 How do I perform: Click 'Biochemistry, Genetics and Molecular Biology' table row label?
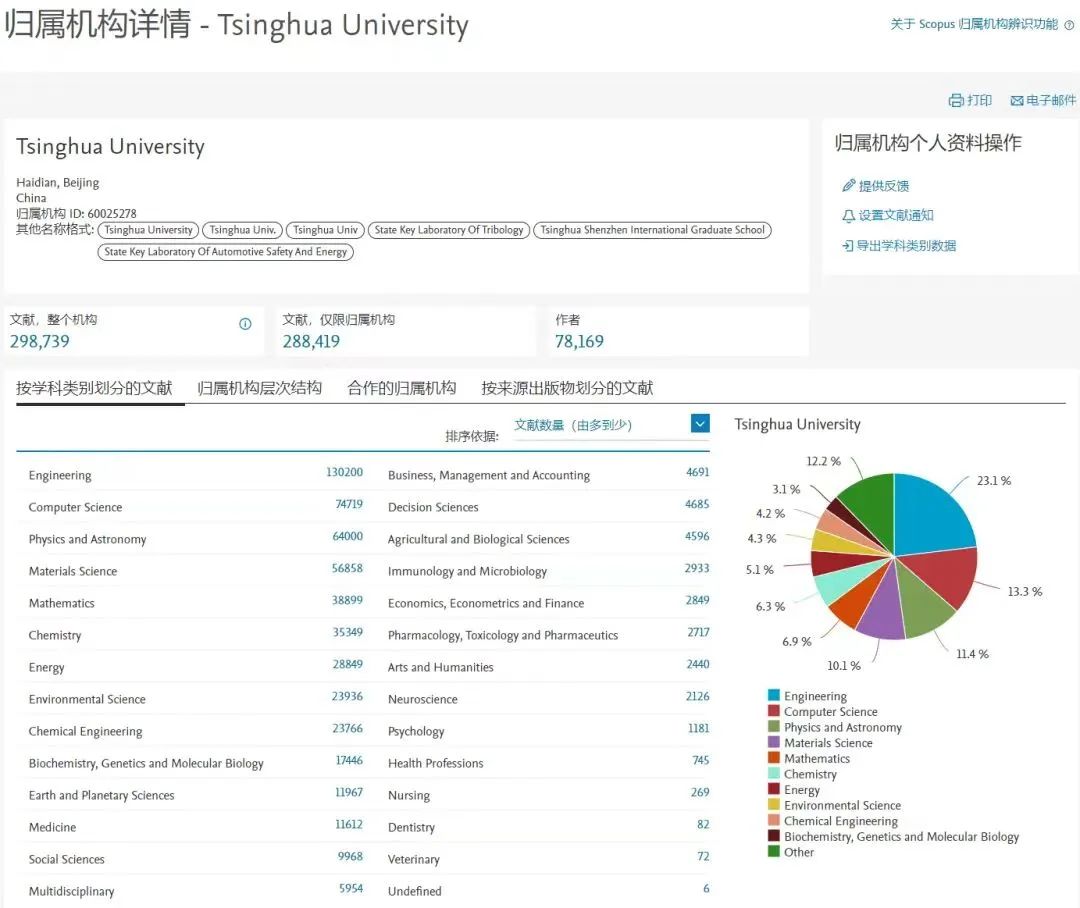point(146,763)
